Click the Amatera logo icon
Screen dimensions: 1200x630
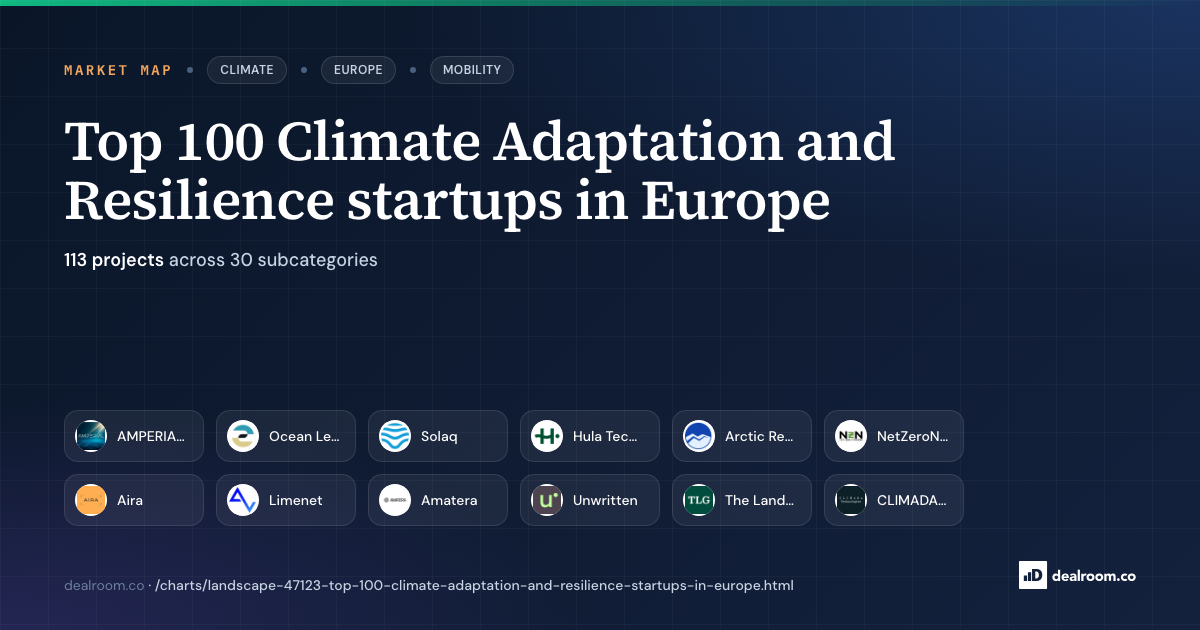tap(395, 500)
